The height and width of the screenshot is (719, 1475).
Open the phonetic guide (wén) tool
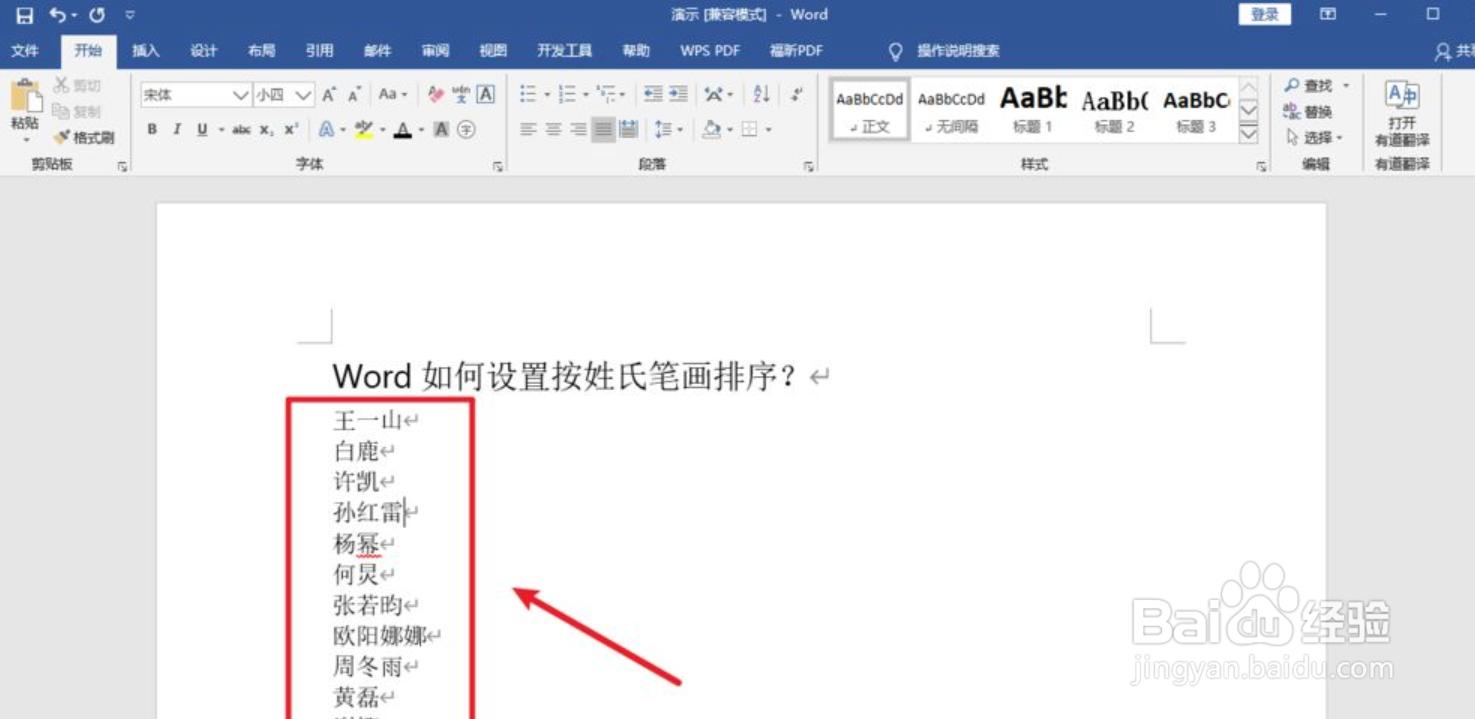[461, 95]
